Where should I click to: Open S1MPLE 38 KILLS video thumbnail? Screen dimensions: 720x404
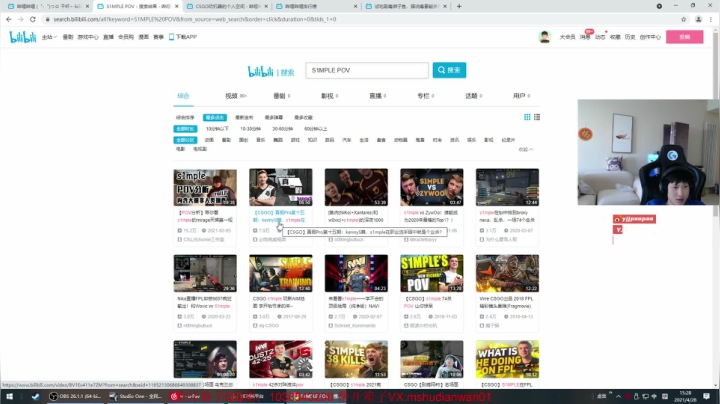[x=356, y=359]
